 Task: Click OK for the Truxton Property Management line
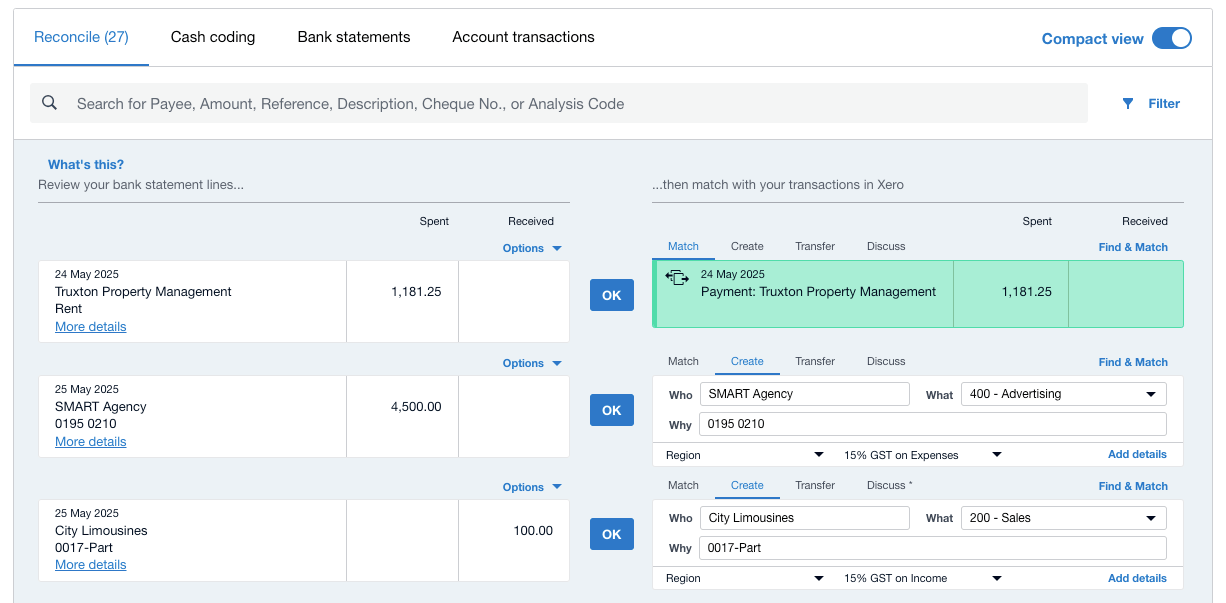point(612,295)
